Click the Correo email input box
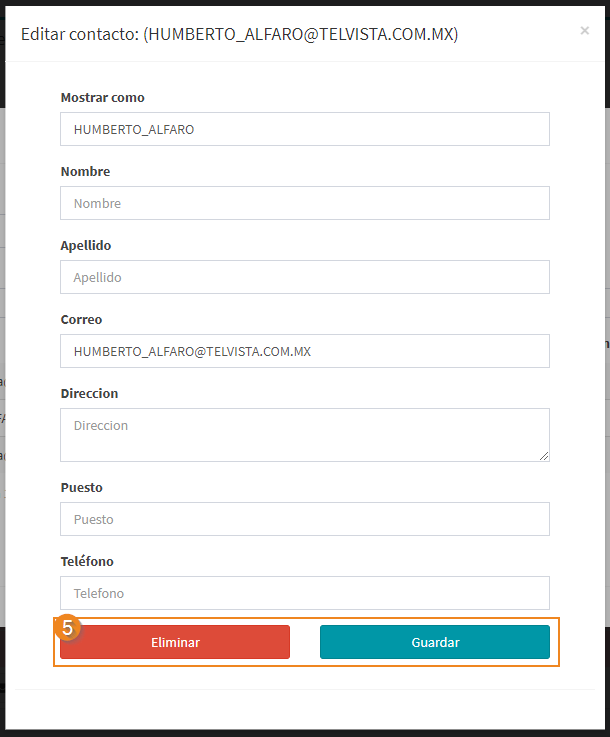 click(x=305, y=351)
